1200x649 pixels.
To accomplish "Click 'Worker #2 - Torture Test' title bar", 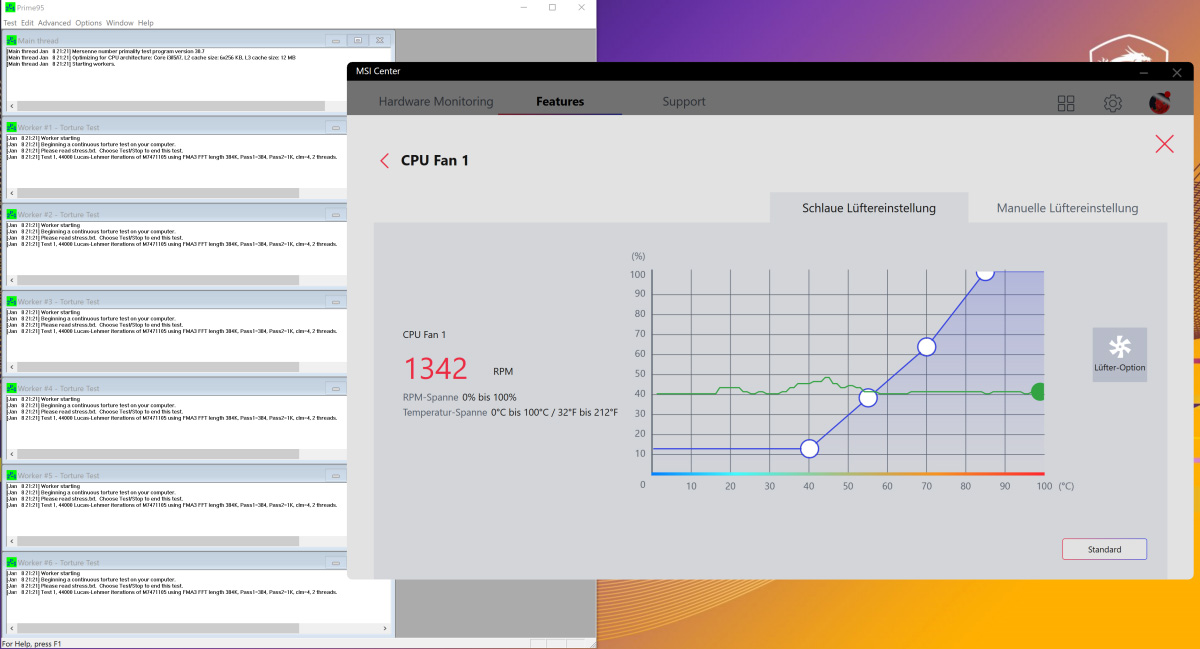I will click(x=174, y=214).
